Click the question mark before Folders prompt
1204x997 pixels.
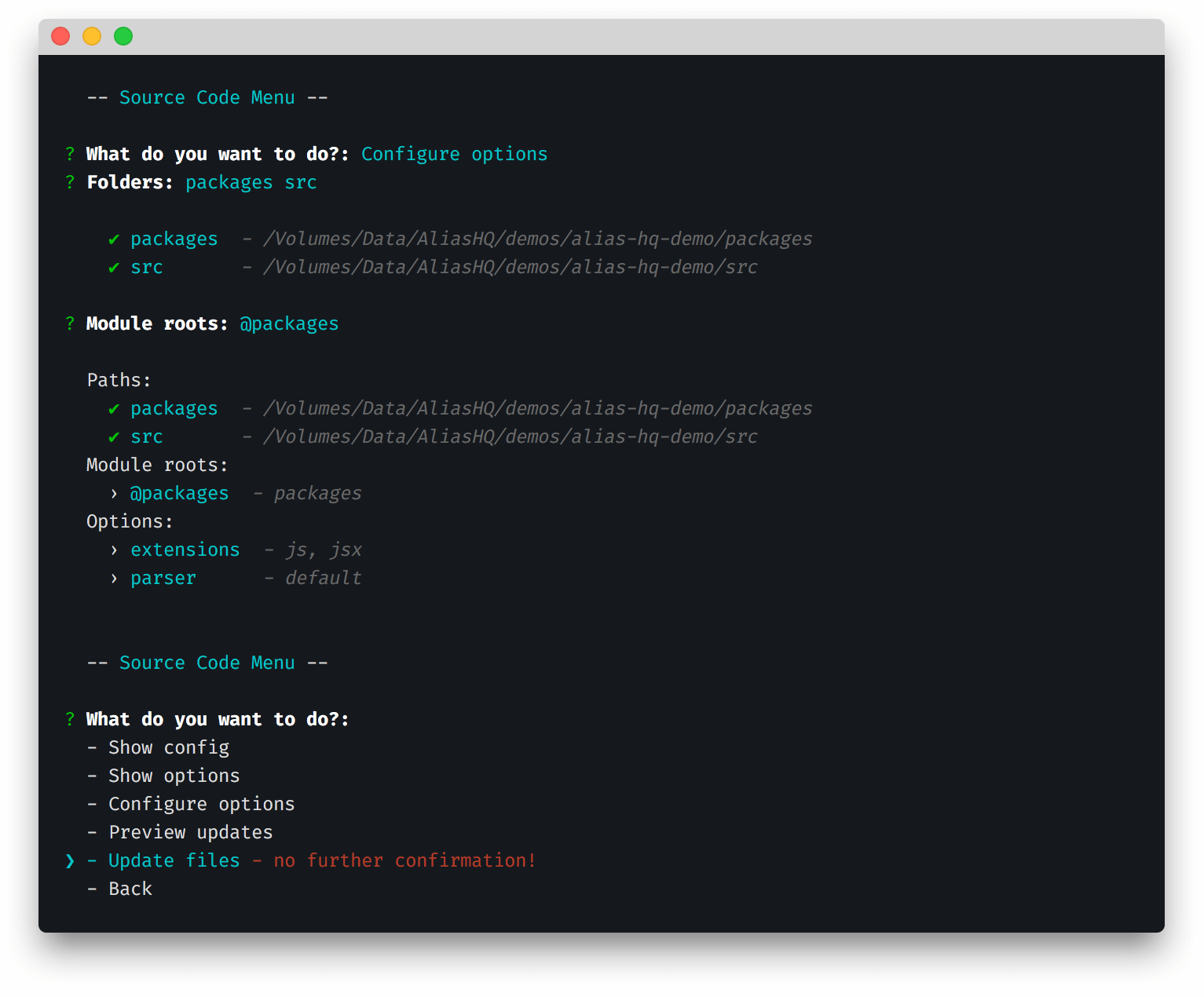70,182
